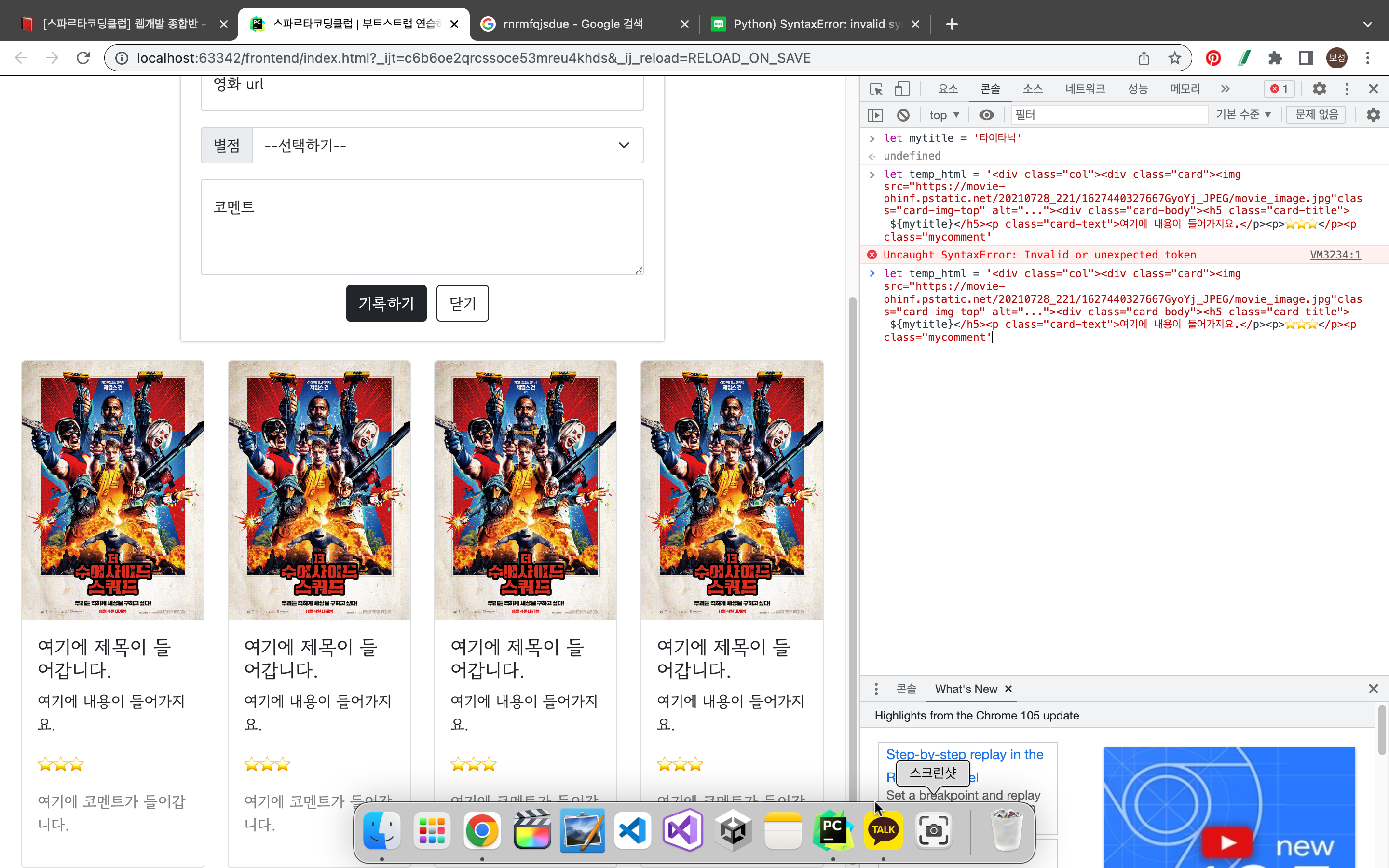Clear the console

pyautogui.click(x=903, y=115)
